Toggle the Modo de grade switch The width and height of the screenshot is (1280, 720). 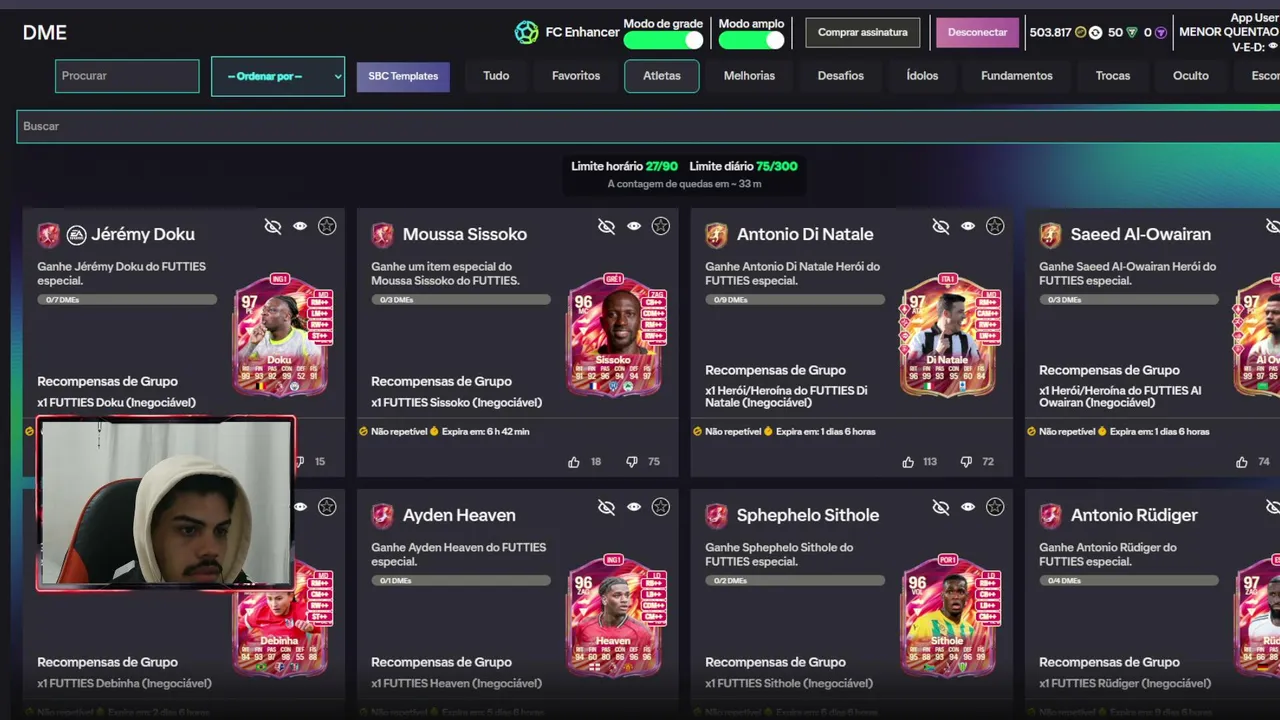664,40
